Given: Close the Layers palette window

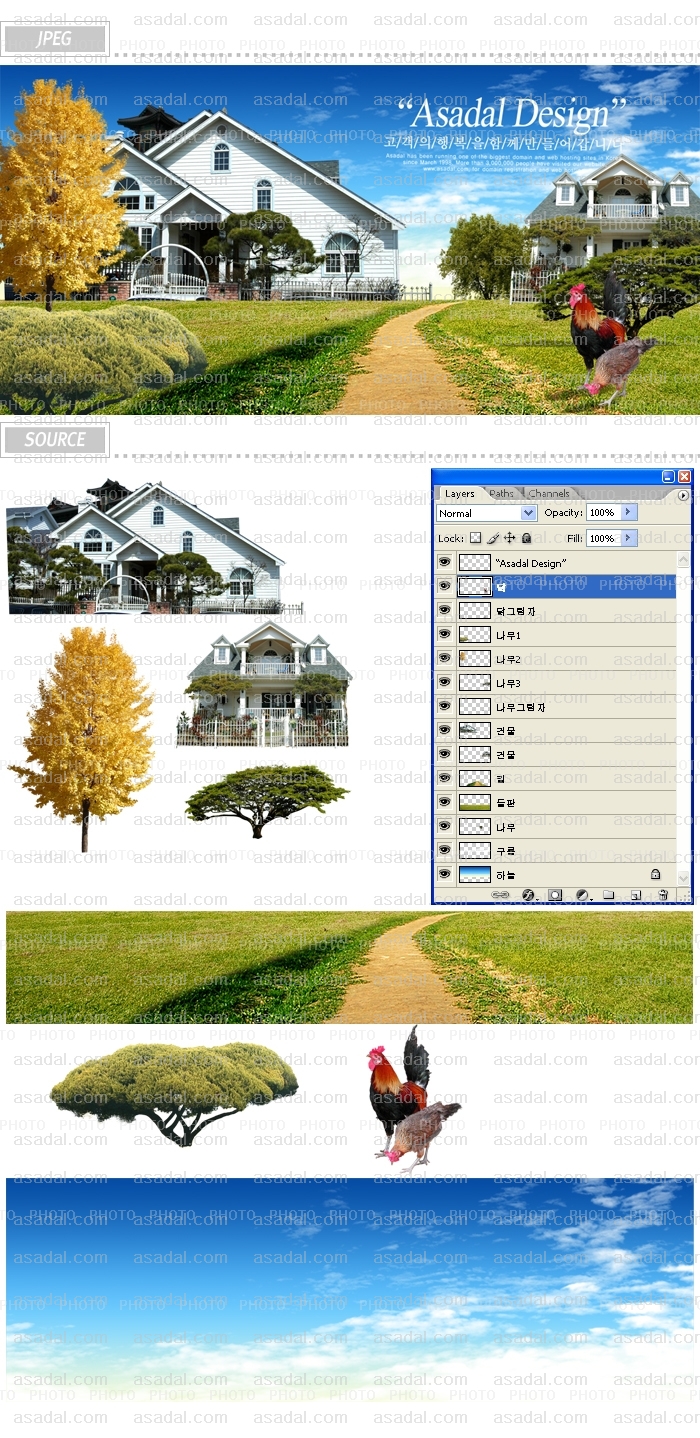Looking at the screenshot, I should point(684,477).
